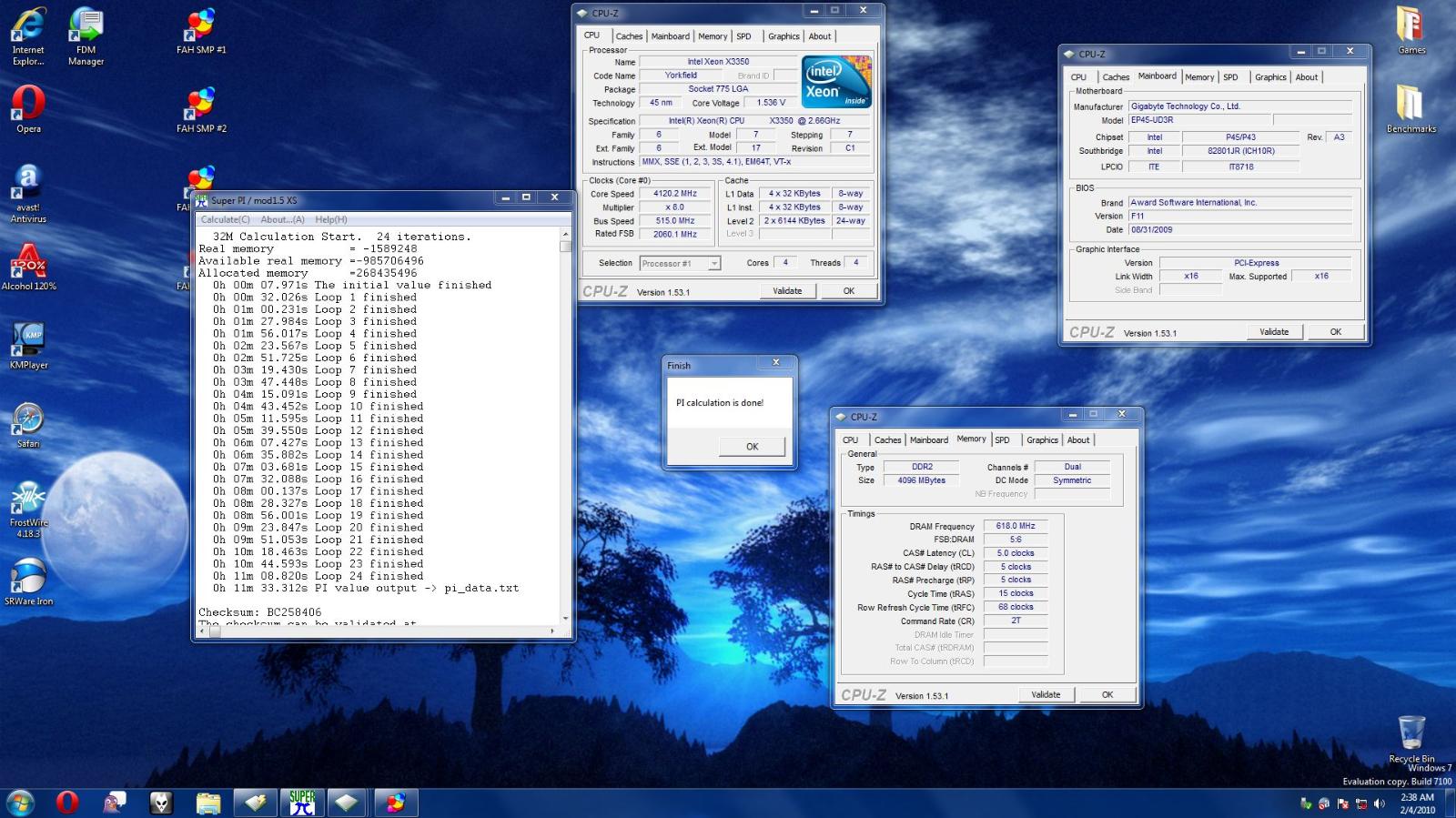Open Alcohol 120% desktop shortcut
1456x818 pixels.
tap(28, 268)
